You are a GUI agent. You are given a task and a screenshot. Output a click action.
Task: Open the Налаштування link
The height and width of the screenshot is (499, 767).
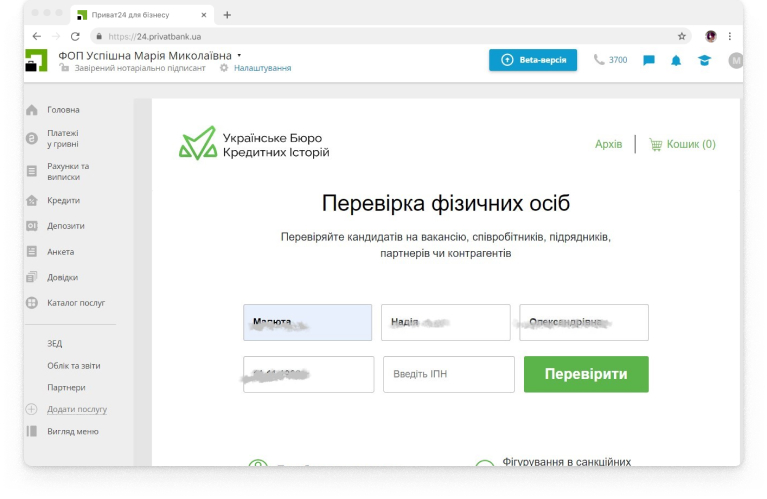pos(262,68)
